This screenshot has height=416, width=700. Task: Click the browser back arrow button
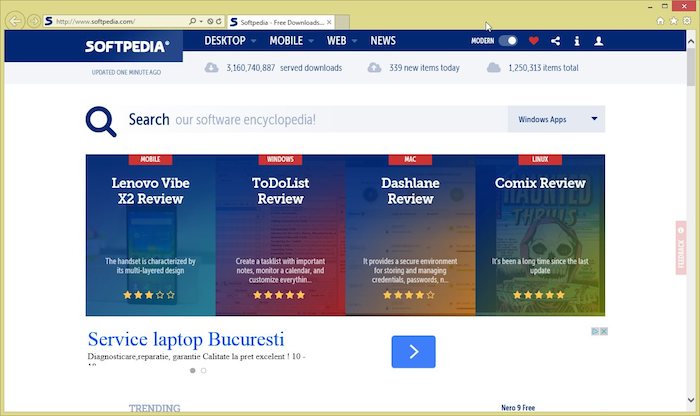tap(15, 21)
